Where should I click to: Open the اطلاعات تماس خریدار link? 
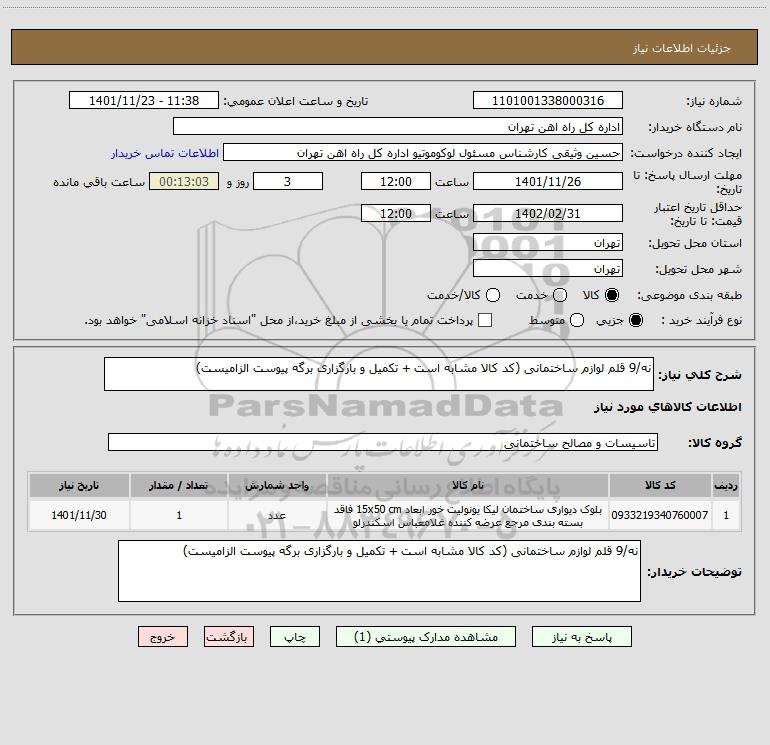coord(165,153)
